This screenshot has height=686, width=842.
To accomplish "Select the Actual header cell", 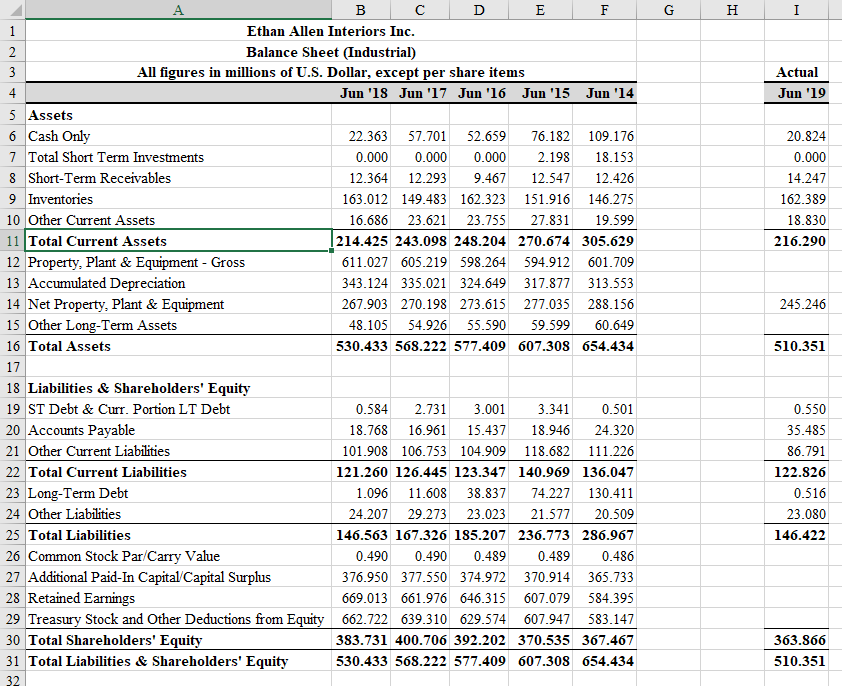I will (796, 73).
